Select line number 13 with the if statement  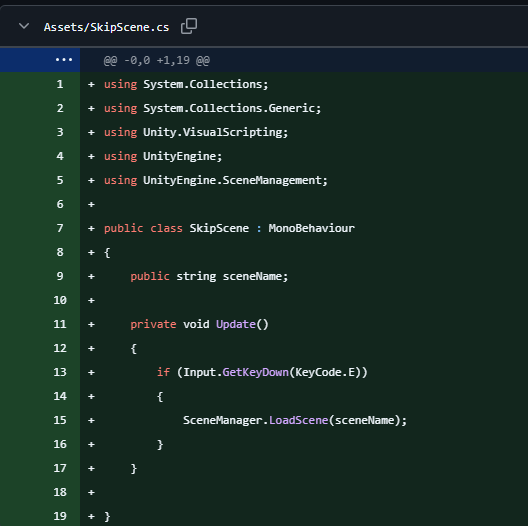(x=60, y=372)
